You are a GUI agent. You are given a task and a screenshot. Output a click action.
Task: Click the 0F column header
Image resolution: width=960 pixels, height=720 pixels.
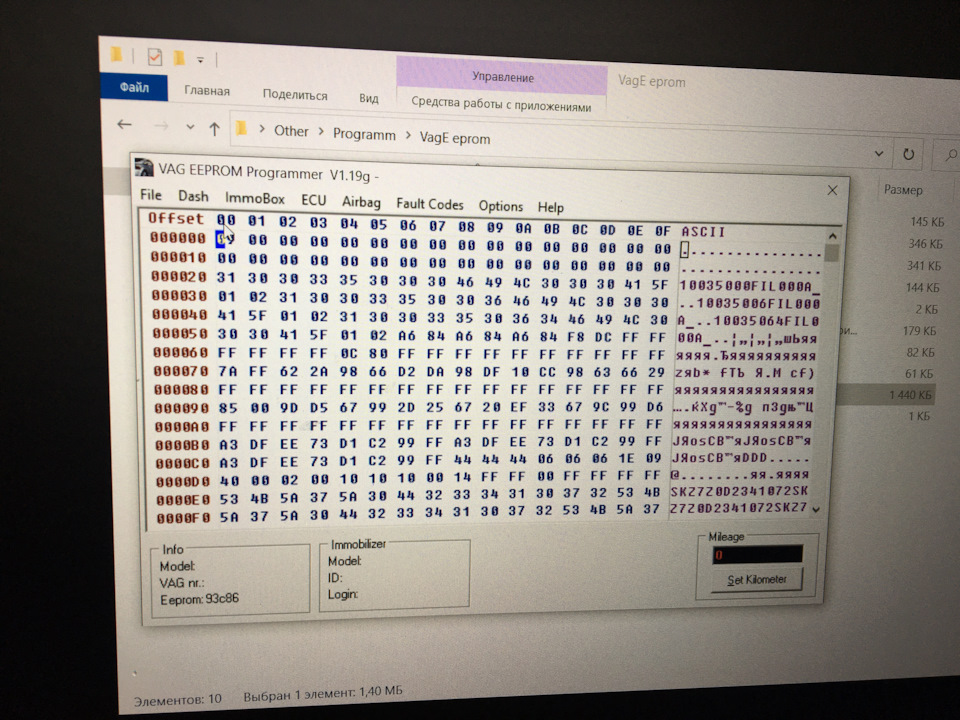(662, 231)
